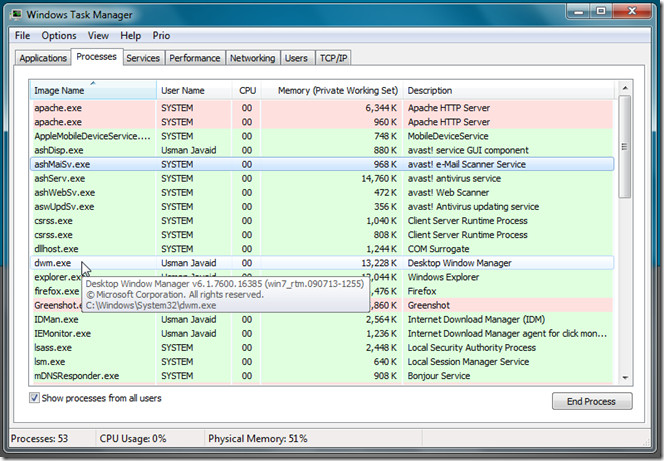Click the process list scrollbar thumb

tap(625, 146)
